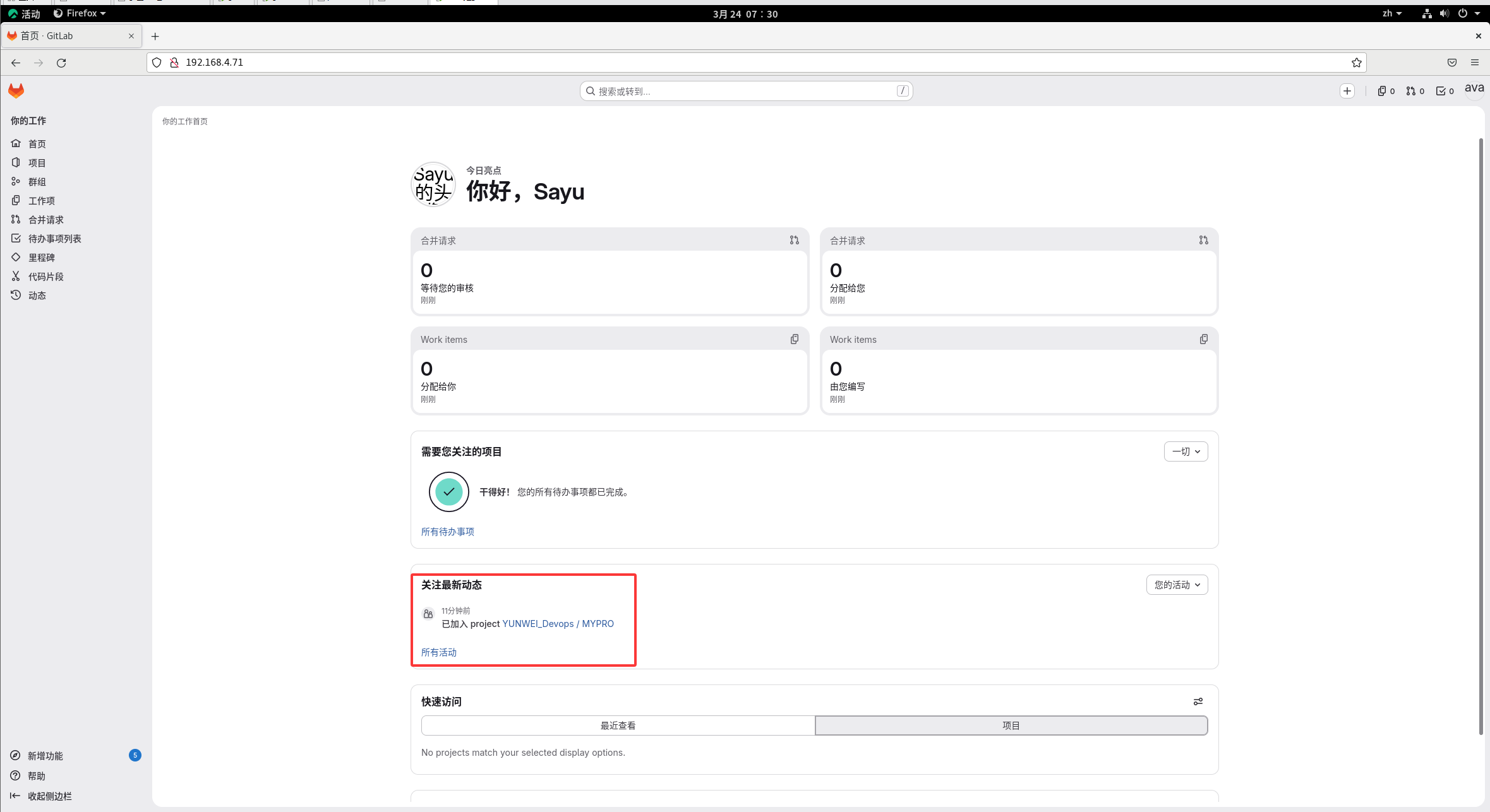Open the create new plus button
The width and height of the screenshot is (1490, 812).
coord(1347,91)
